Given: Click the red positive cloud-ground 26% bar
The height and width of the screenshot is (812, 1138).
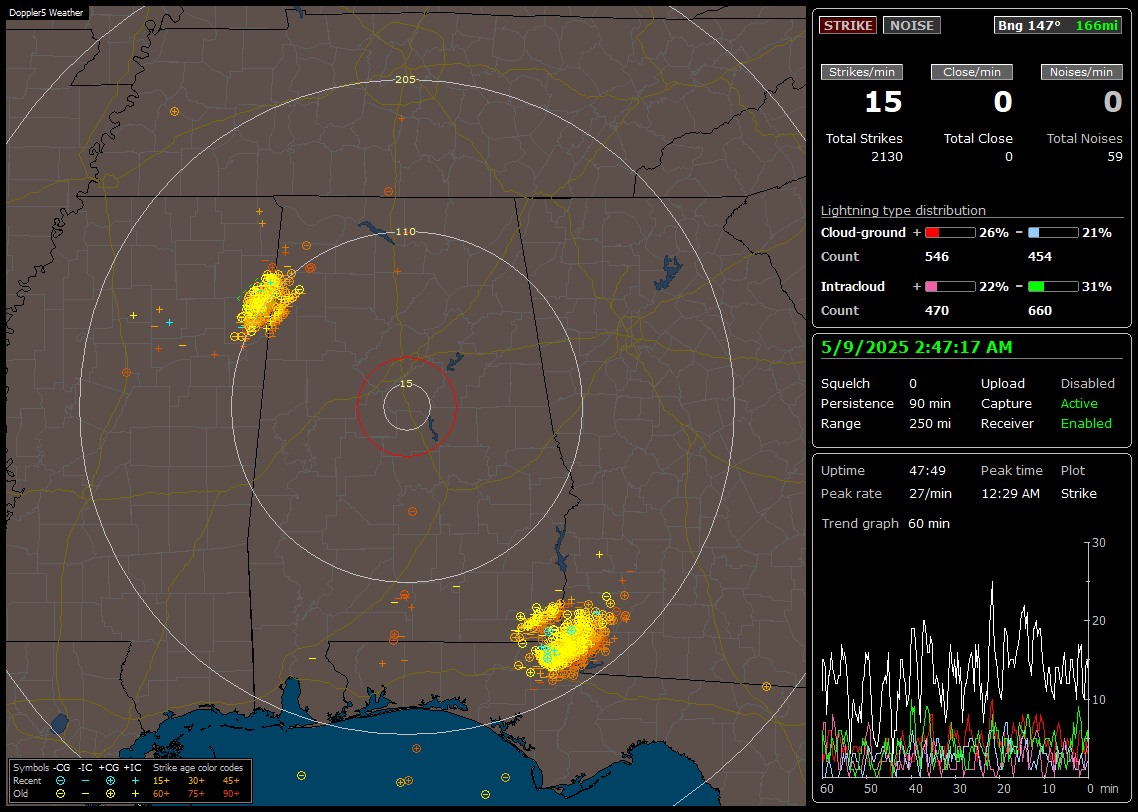Looking at the screenshot, I should pyautogui.click(x=950, y=233).
